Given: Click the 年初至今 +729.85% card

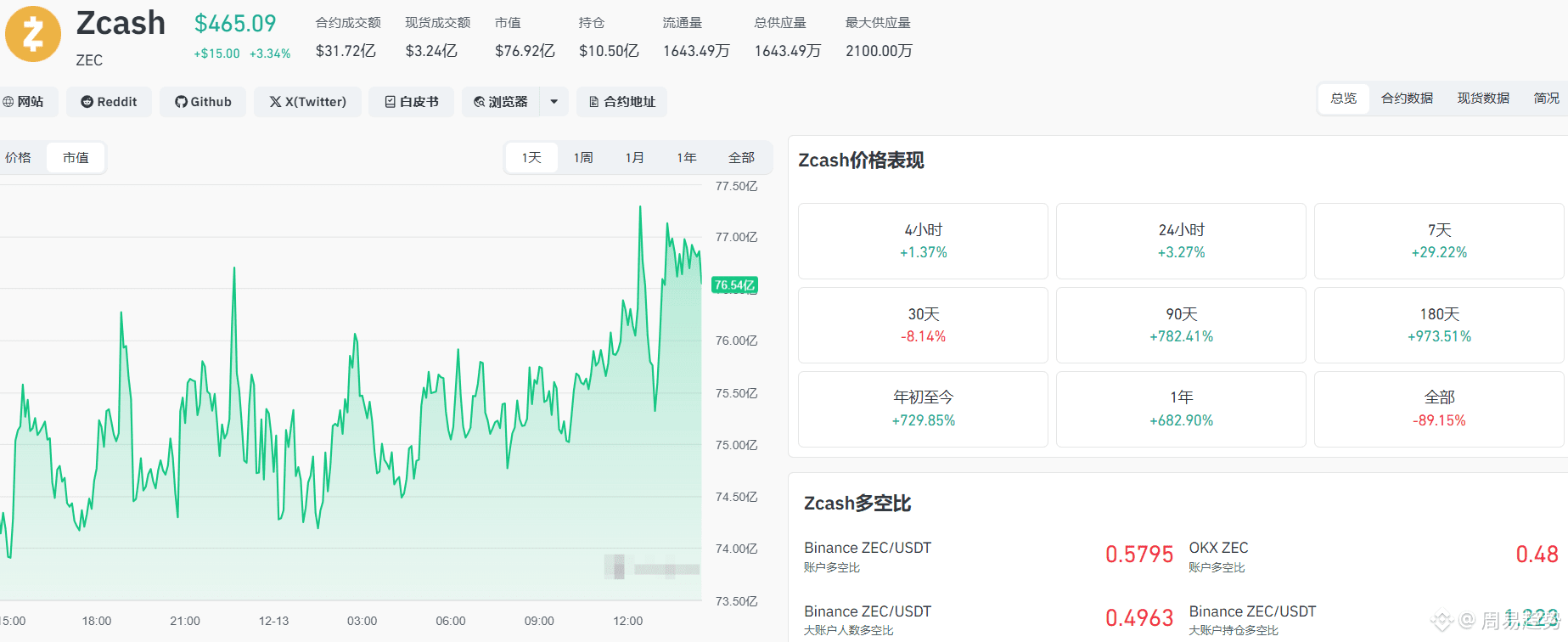Looking at the screenshot, I should pos(924,409).
